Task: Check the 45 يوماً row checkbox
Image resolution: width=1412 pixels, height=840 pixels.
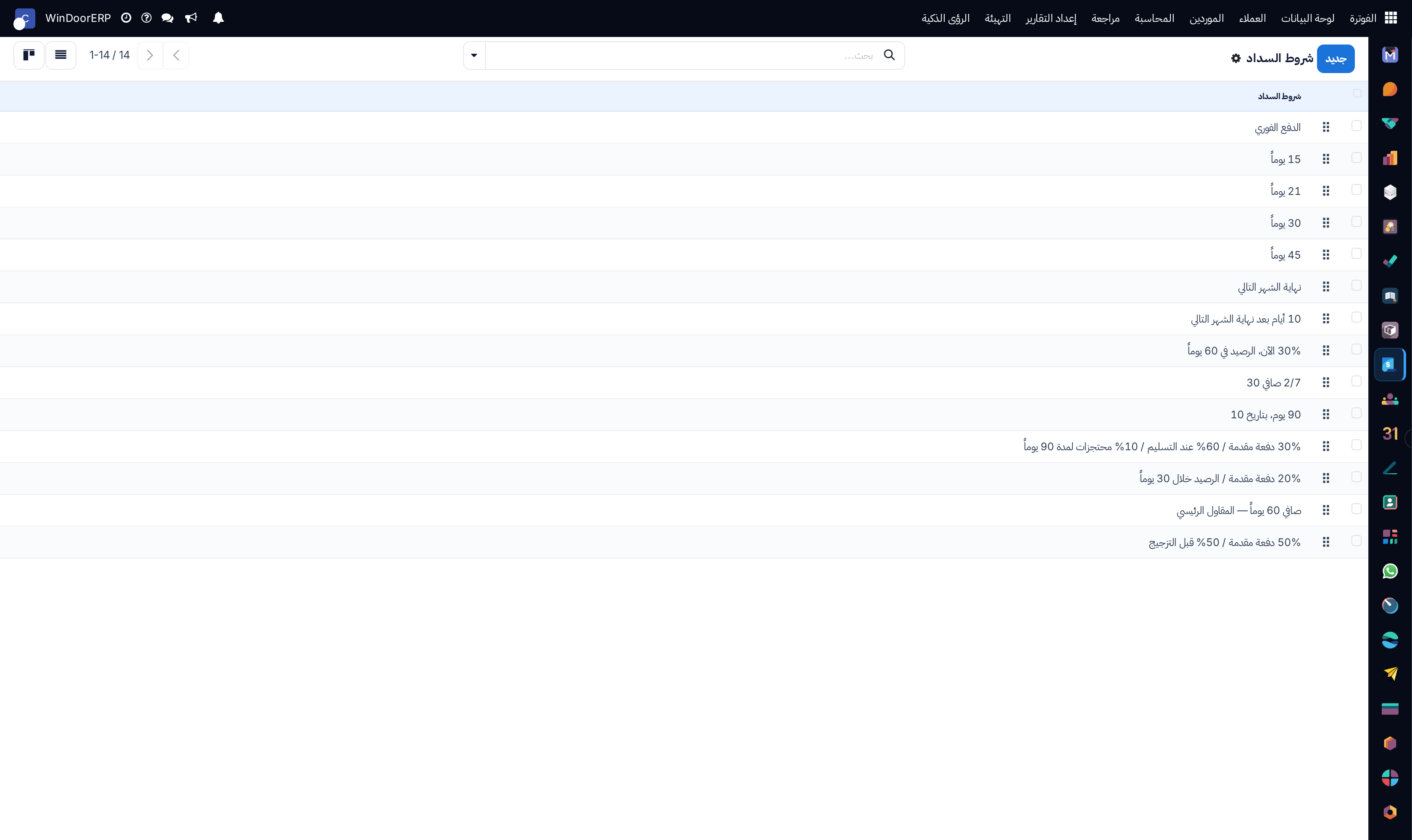Action: pyautogui.click(x=1356, y=253)
